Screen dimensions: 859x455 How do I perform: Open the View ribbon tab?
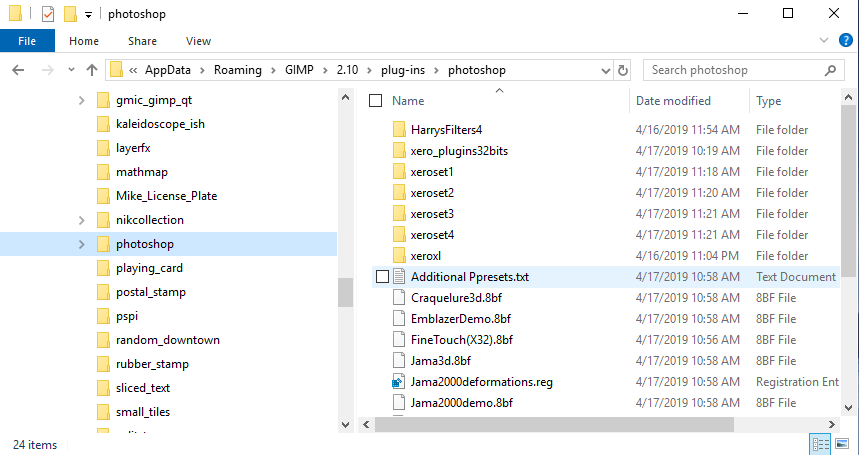tap(198, 41)
